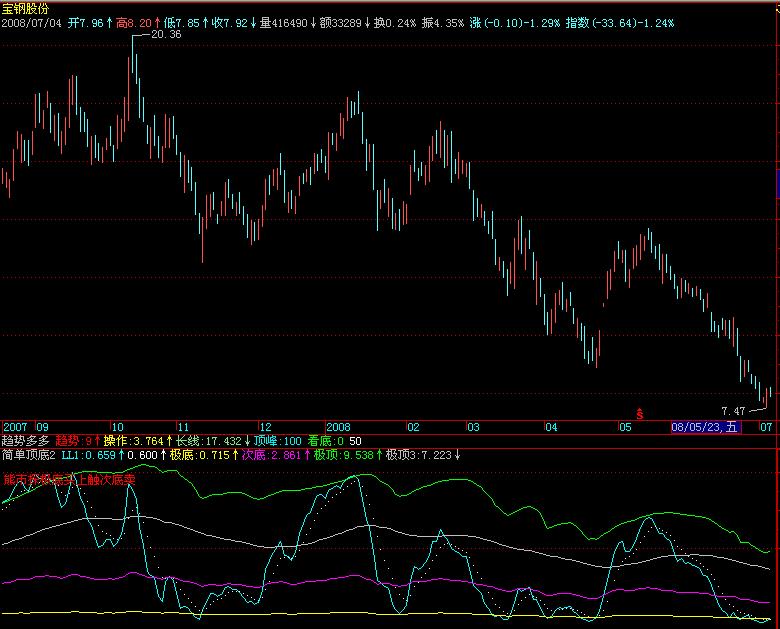
Task: Click the open price 开7.96
Action: click(86, 23)
